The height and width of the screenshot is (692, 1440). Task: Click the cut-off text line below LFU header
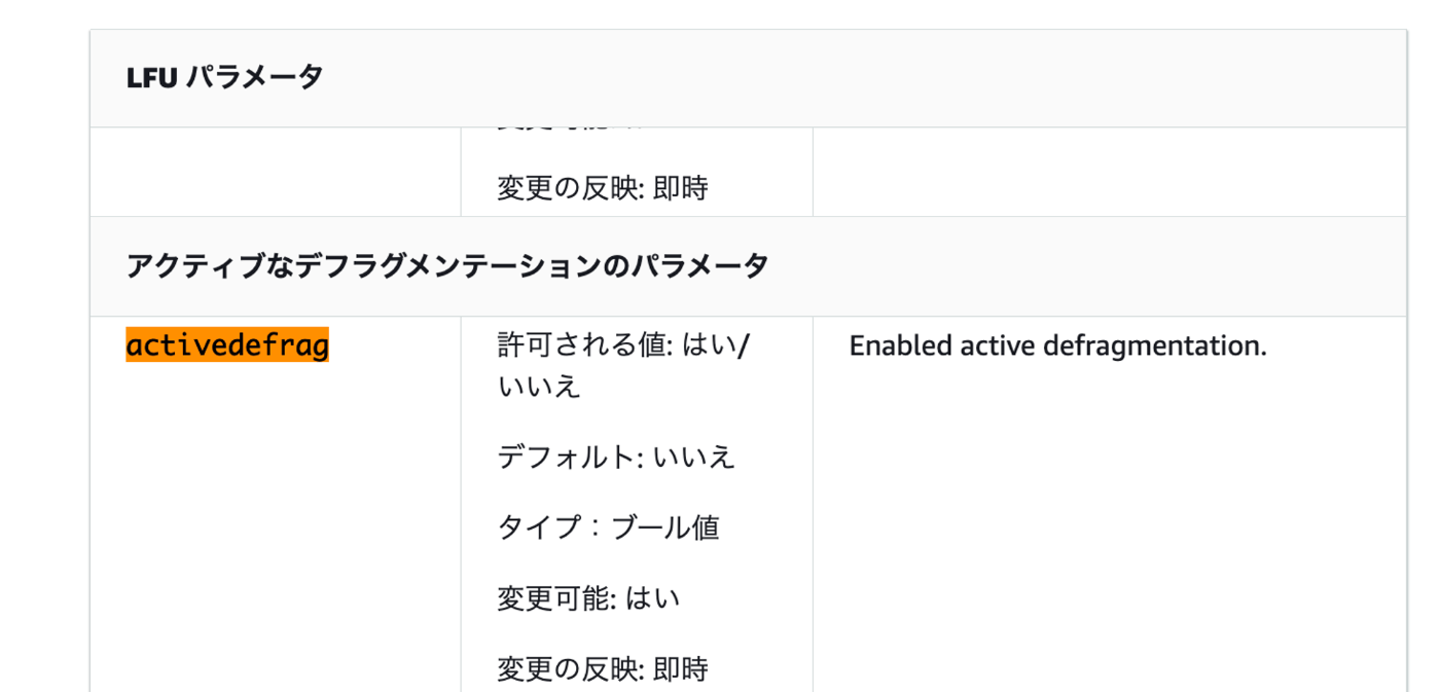coord(570,131)
